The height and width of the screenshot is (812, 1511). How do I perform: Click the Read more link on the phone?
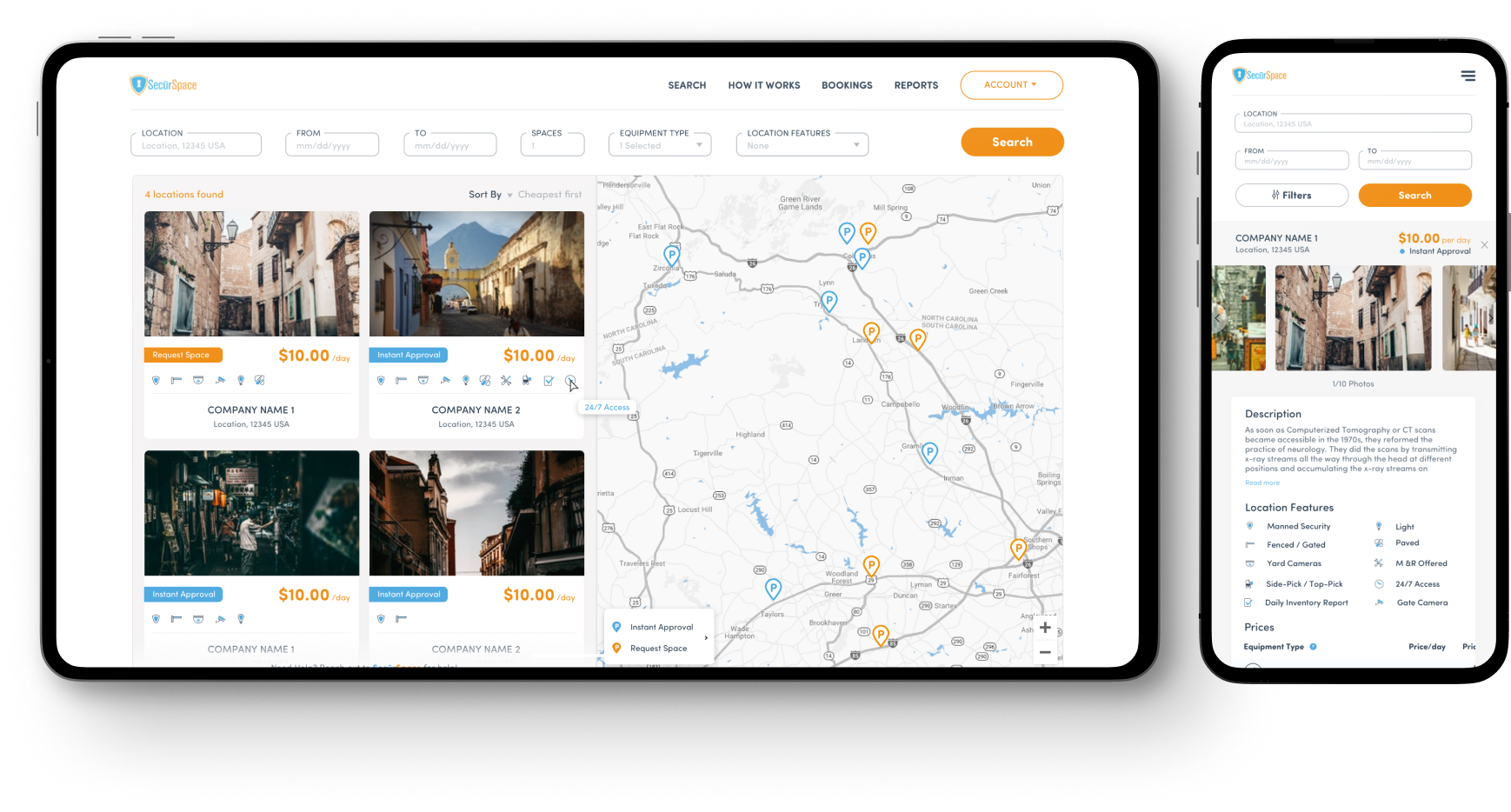[x=1262, y=483]
